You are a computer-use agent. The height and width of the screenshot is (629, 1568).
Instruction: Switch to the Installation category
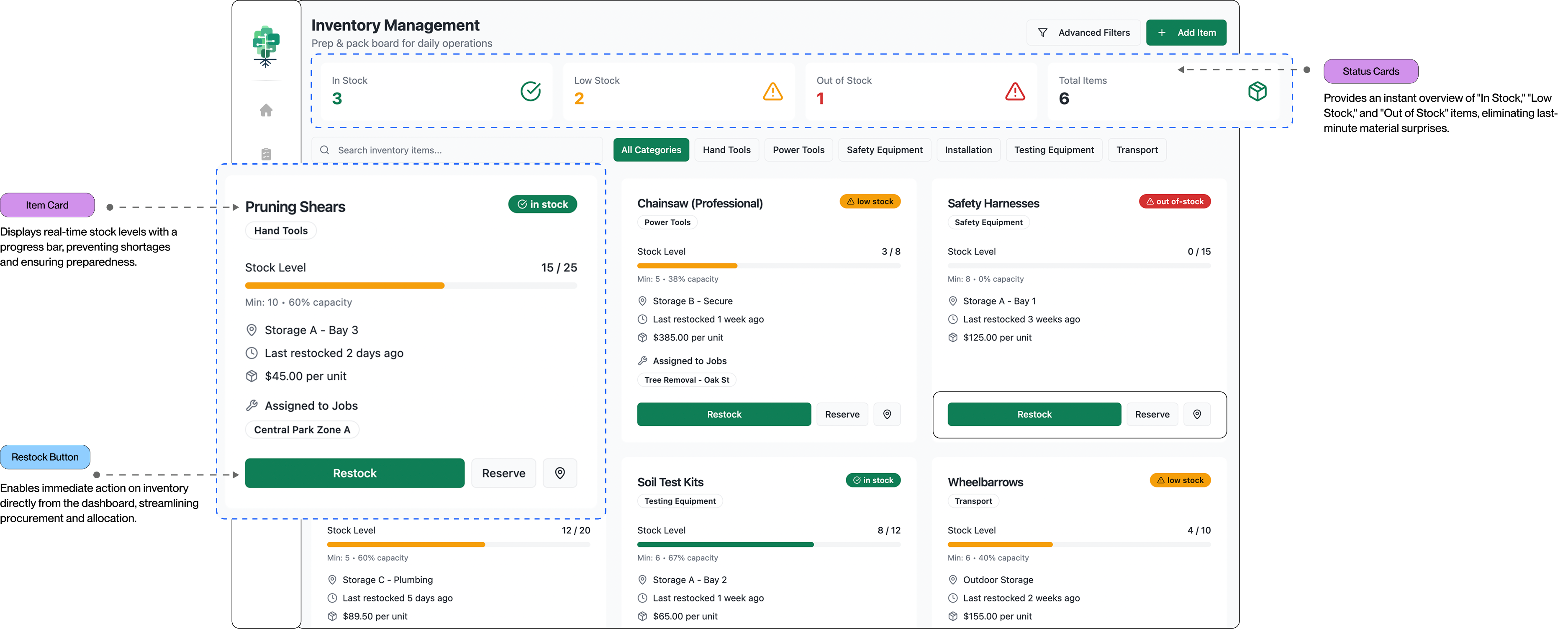coord(968,150)
